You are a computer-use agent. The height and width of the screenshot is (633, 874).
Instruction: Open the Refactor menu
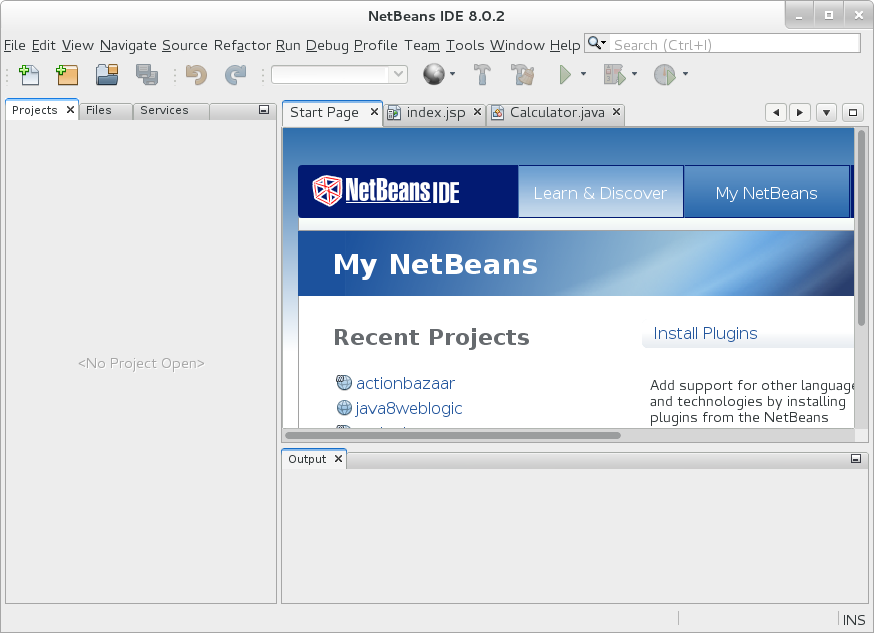pos(242,45)
